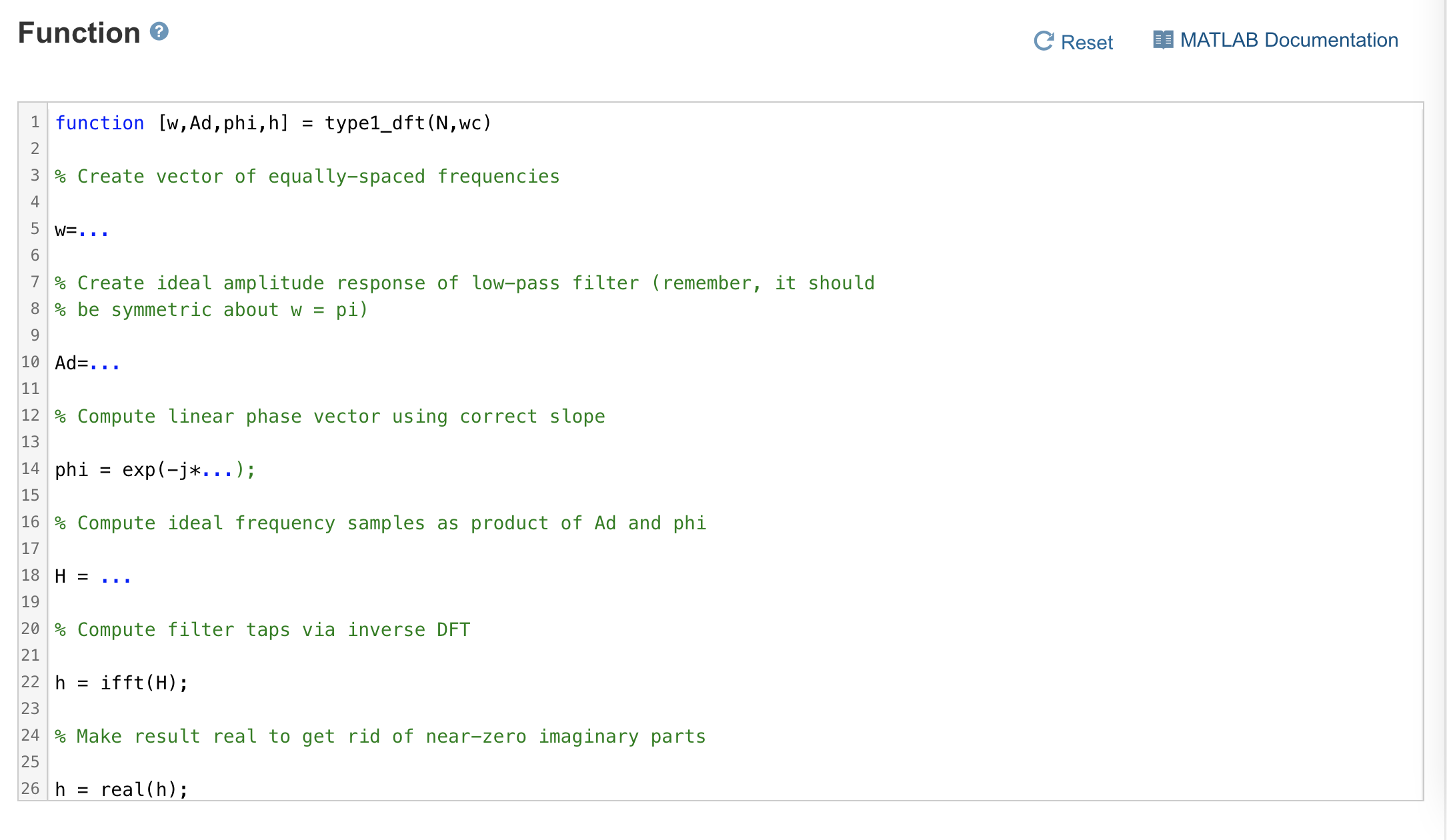Viewport: 1447px width, 840px height.
Task: Open the MATLAB Documentation link
Action: [x=1276, y=40]
